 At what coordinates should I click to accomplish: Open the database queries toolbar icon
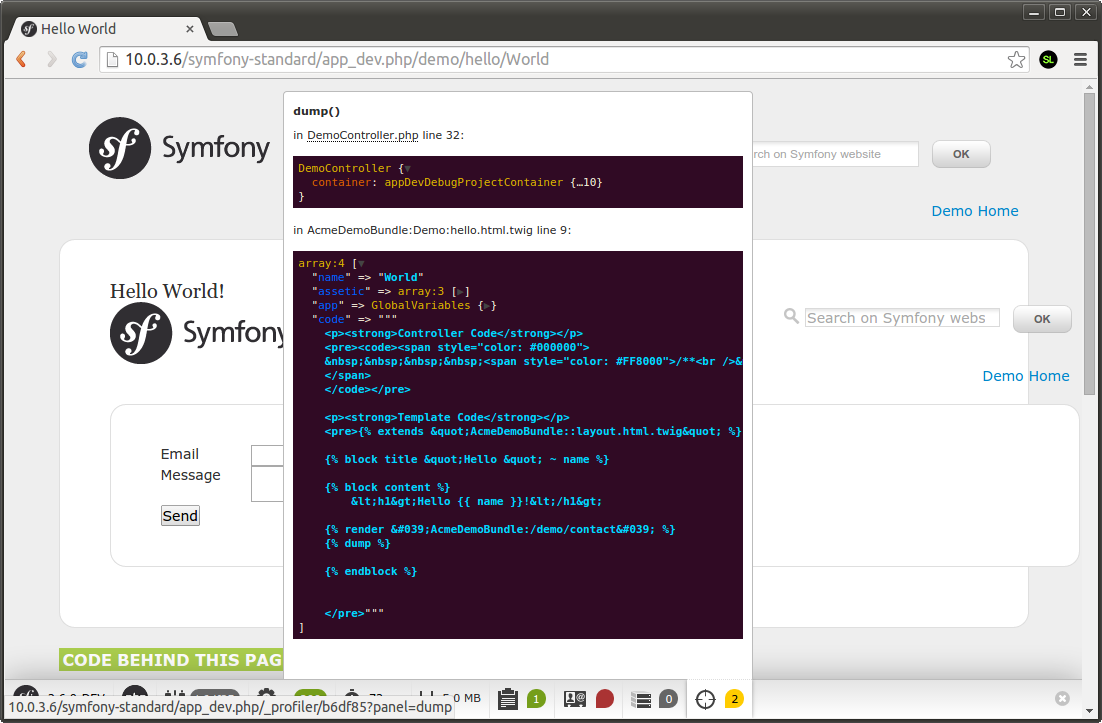642,699
